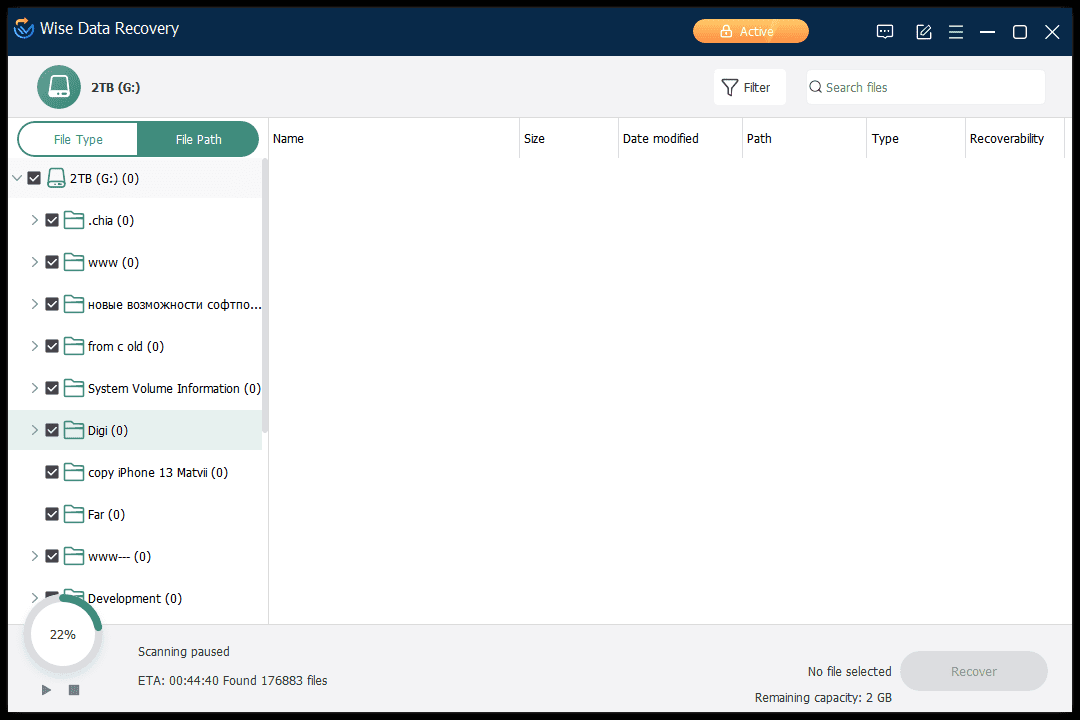Viewport: 1080px width, 720px height.
Task: Click the from c old folder icon
Action: (x=74, y=347)
